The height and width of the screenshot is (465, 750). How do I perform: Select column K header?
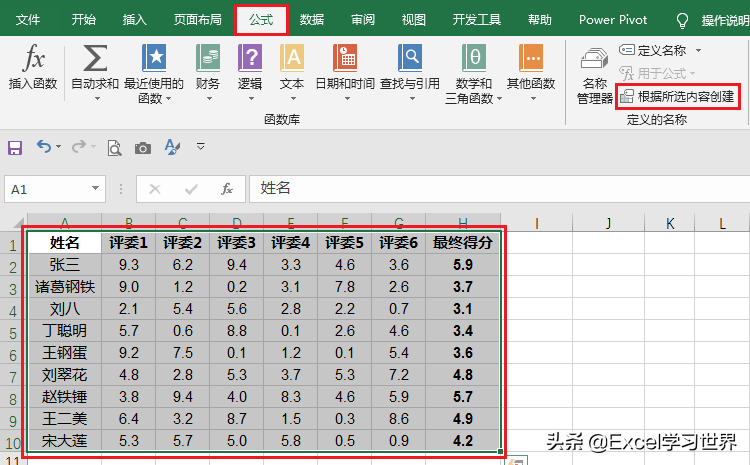pyautogui.click(x=670, y=223)
